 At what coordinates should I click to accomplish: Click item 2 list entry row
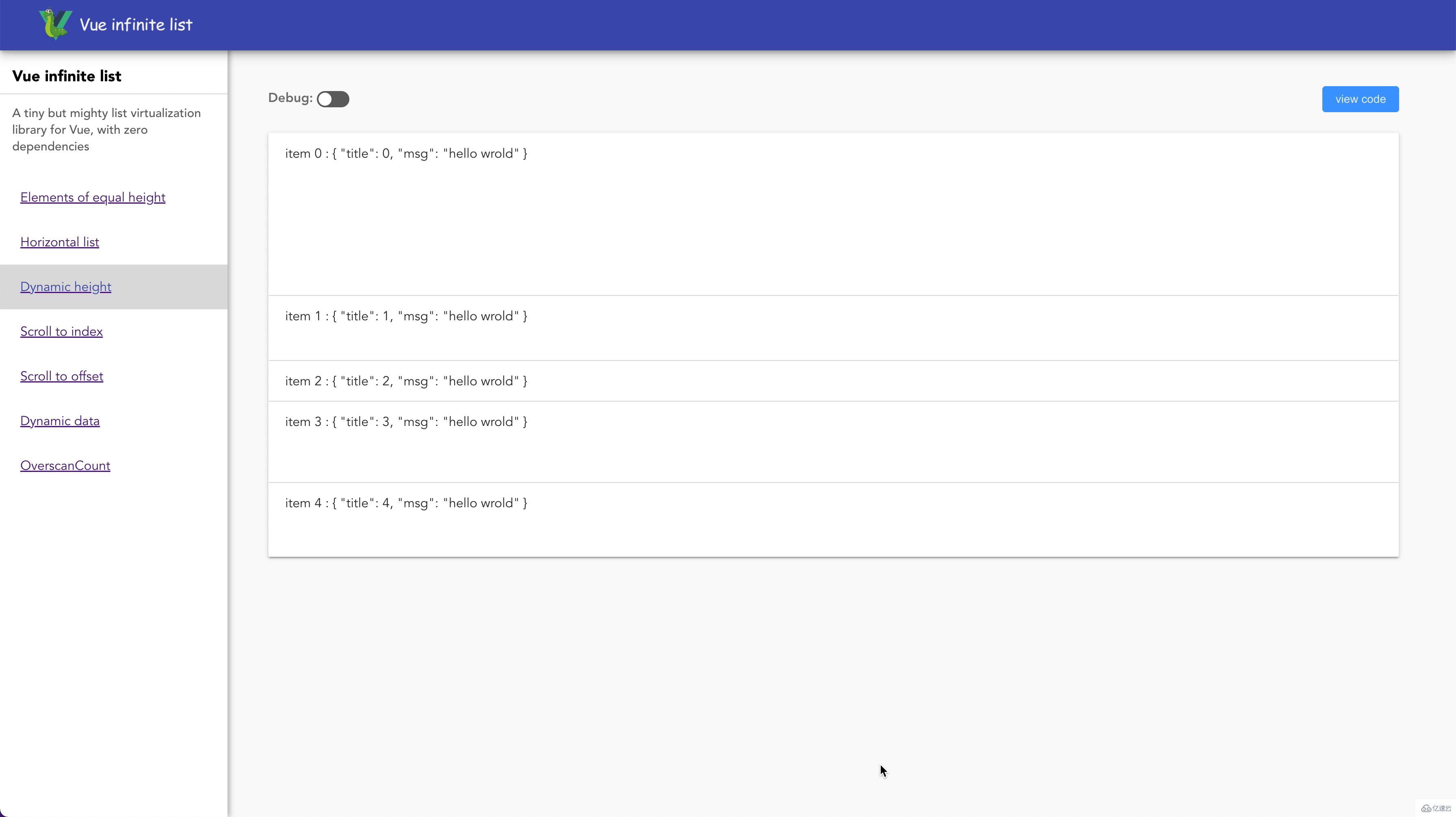click(x=832, y=380)
